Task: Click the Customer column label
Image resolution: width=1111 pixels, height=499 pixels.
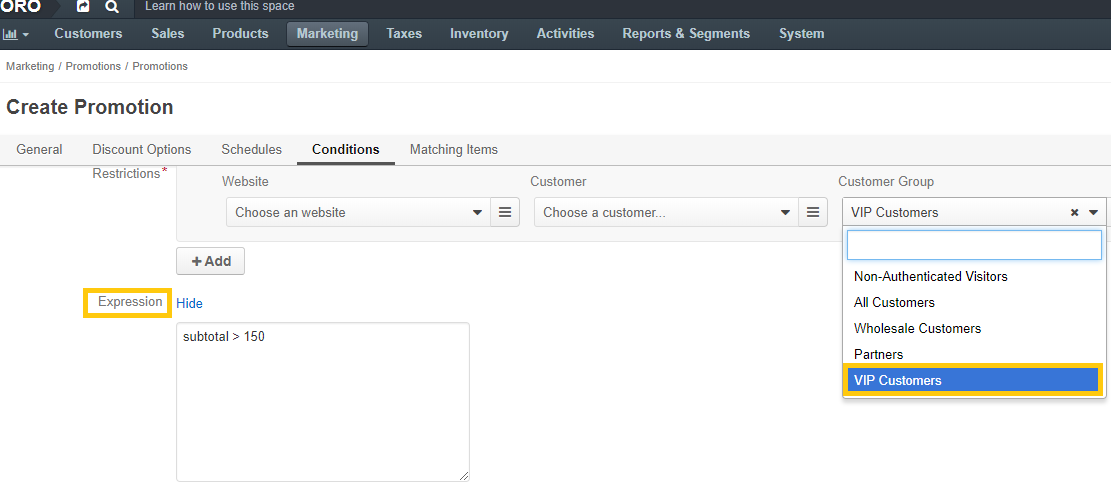Action: pyautogui.click(x=558, y=181)
